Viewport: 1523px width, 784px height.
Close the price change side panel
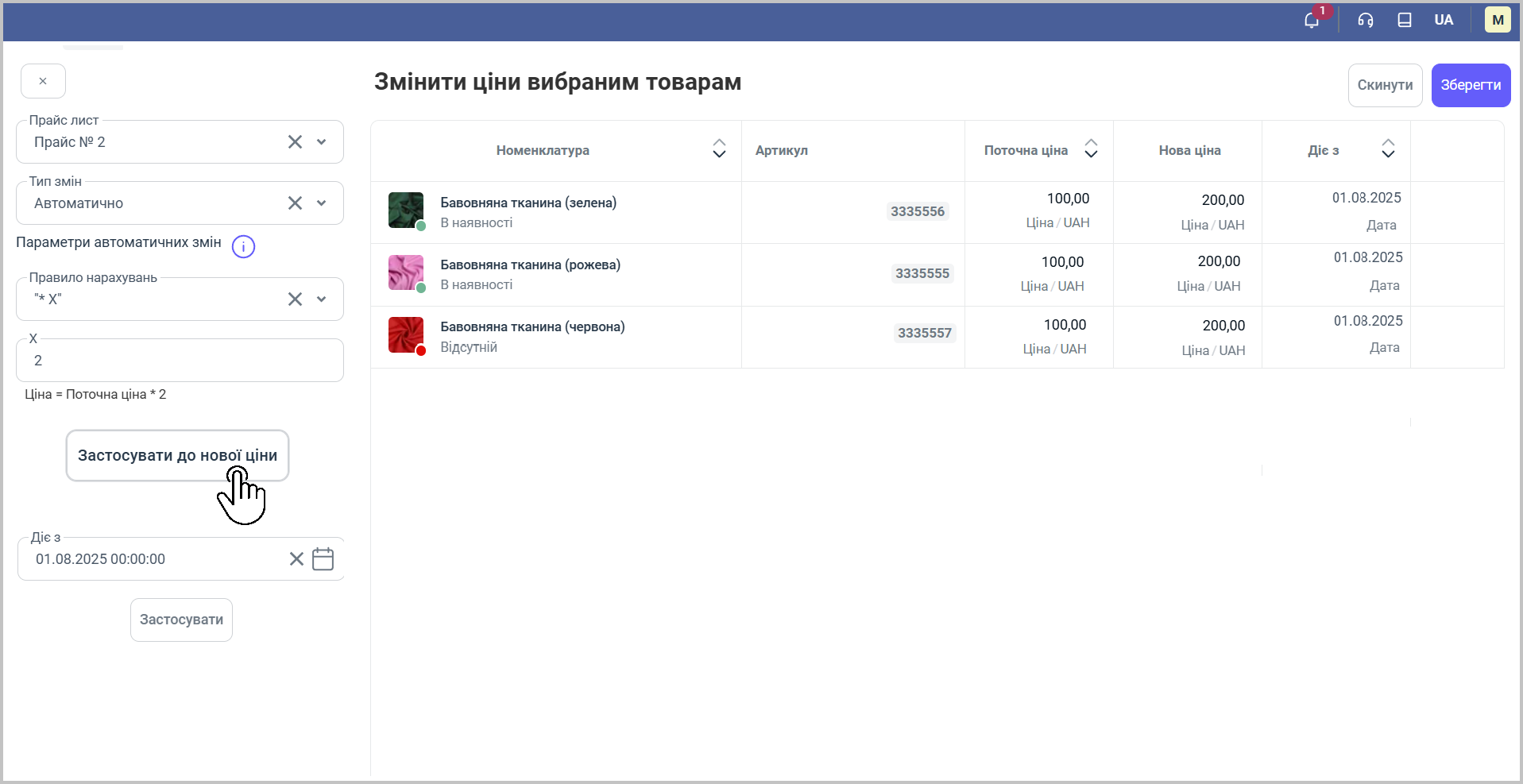(x=43, y=81)
